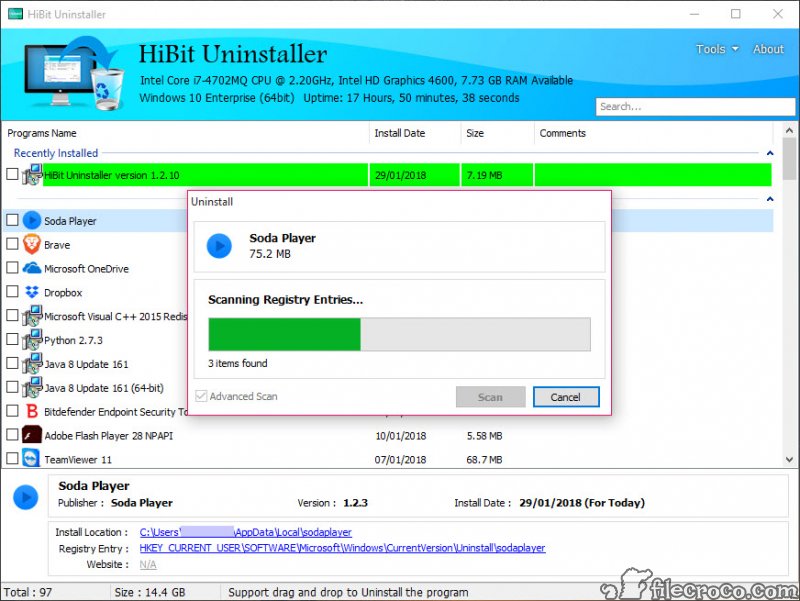Click the 10/01/2018 install date cell
Screen dimensions: 800x601
(401, 436)
